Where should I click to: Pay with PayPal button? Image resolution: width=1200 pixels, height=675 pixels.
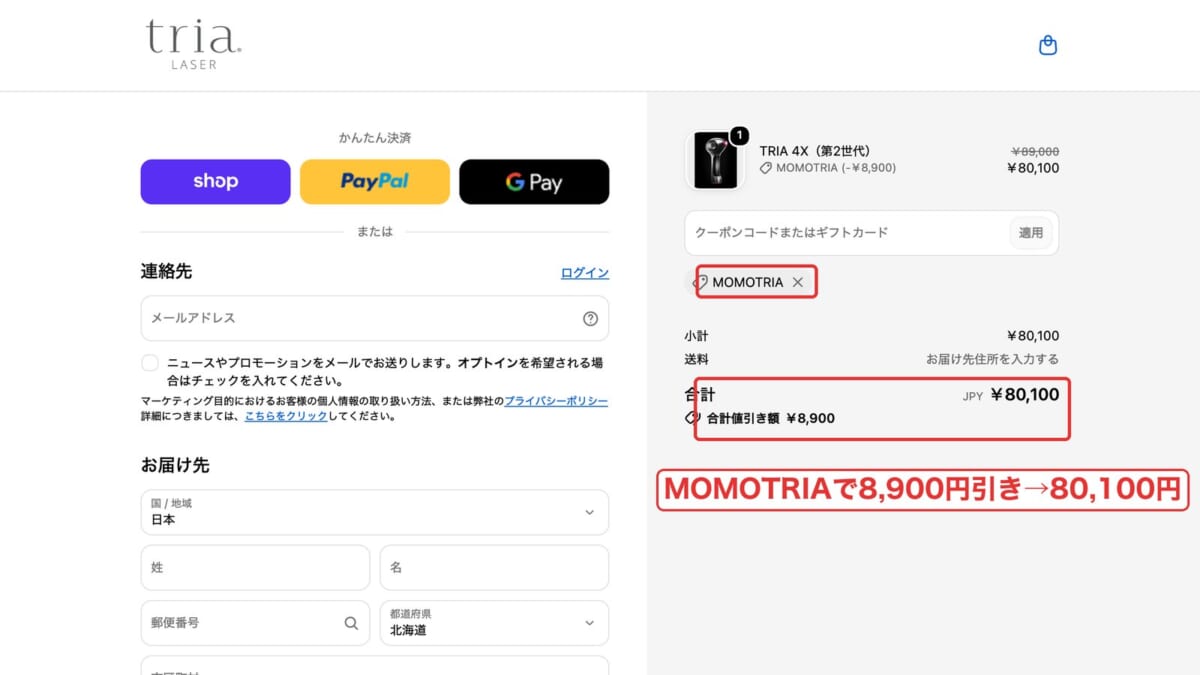click(x=375, y=181)
